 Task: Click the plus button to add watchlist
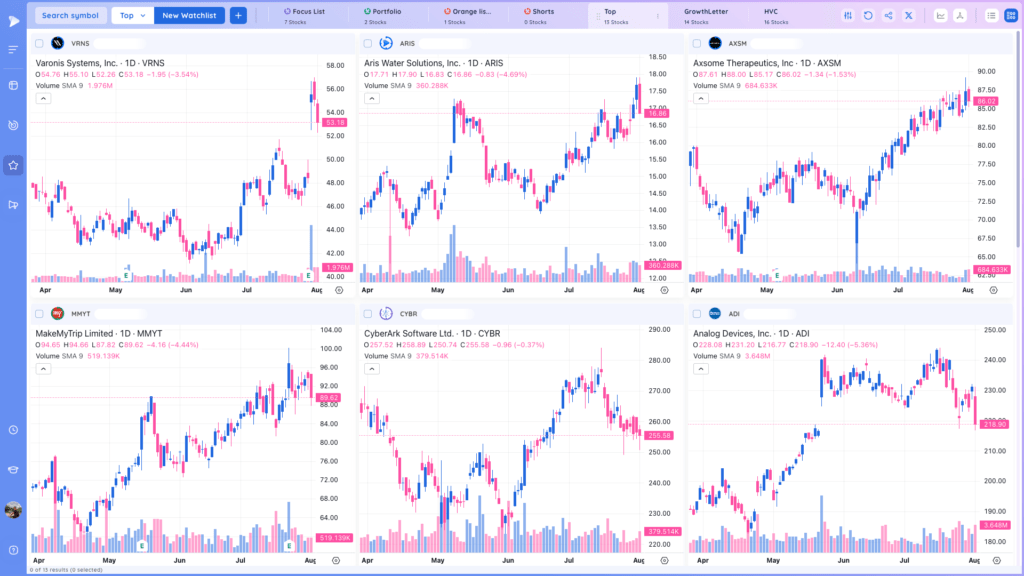(x=238, y=16)
